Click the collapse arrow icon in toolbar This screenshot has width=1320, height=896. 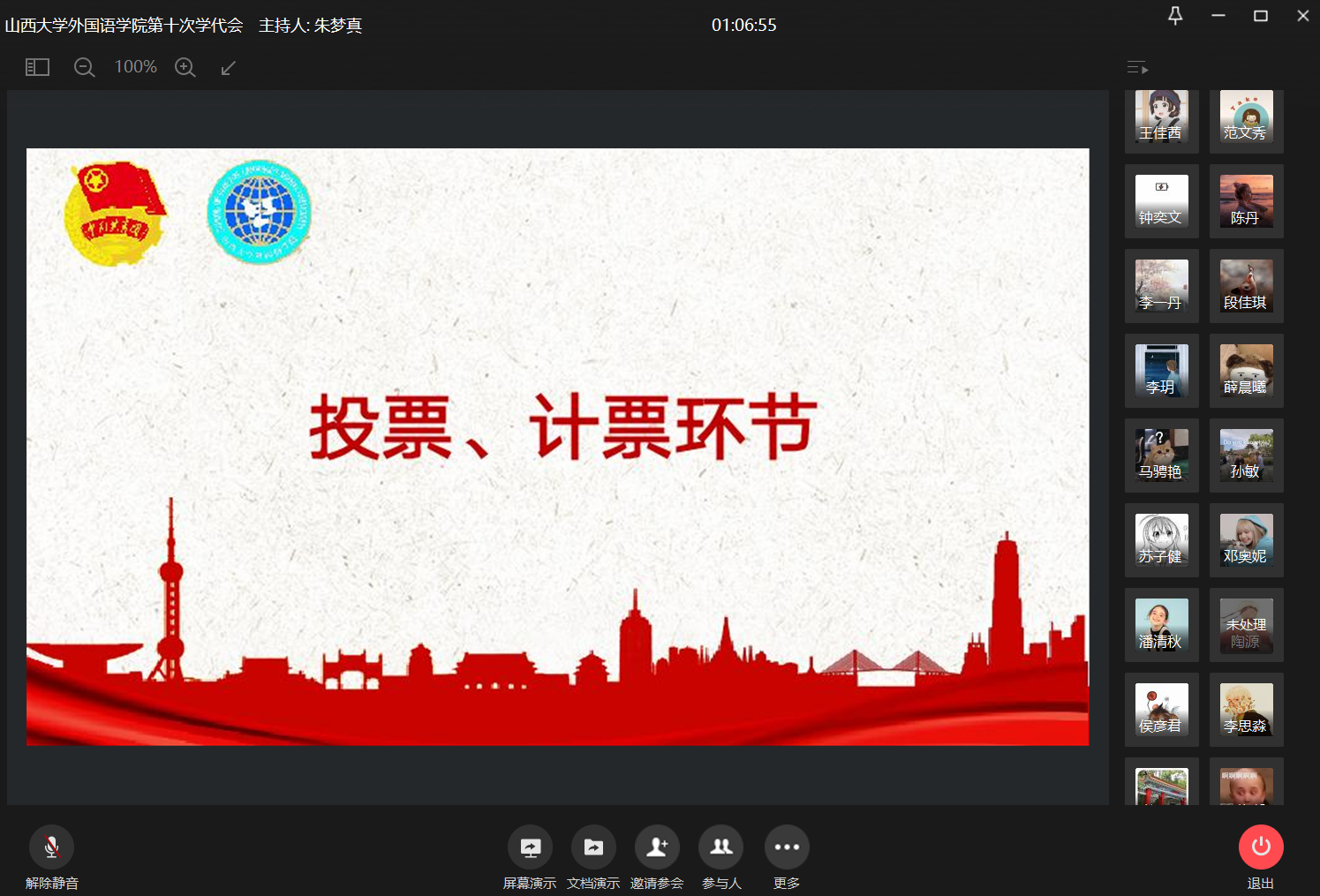228,68
